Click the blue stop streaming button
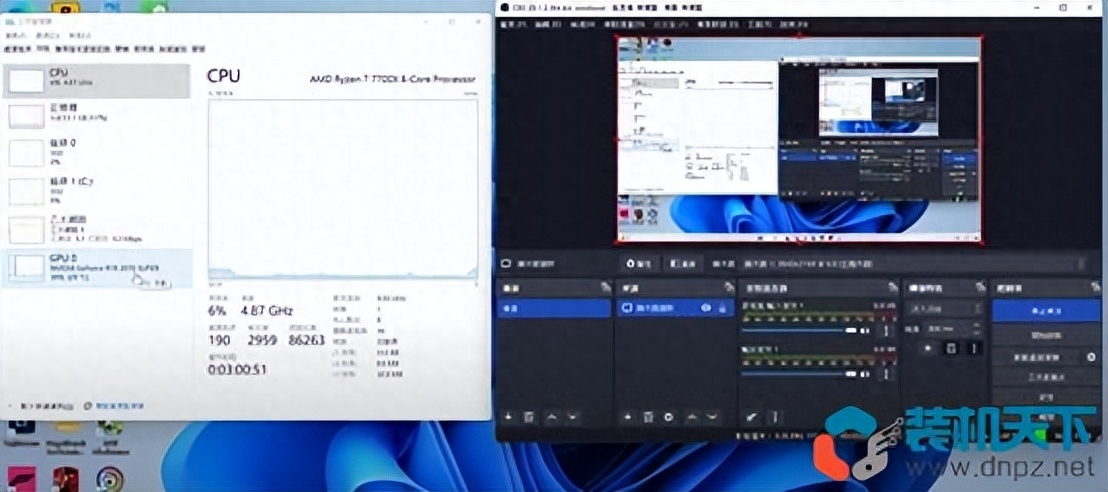This screenshot has width=1108, height=492. coord(1045,310)
